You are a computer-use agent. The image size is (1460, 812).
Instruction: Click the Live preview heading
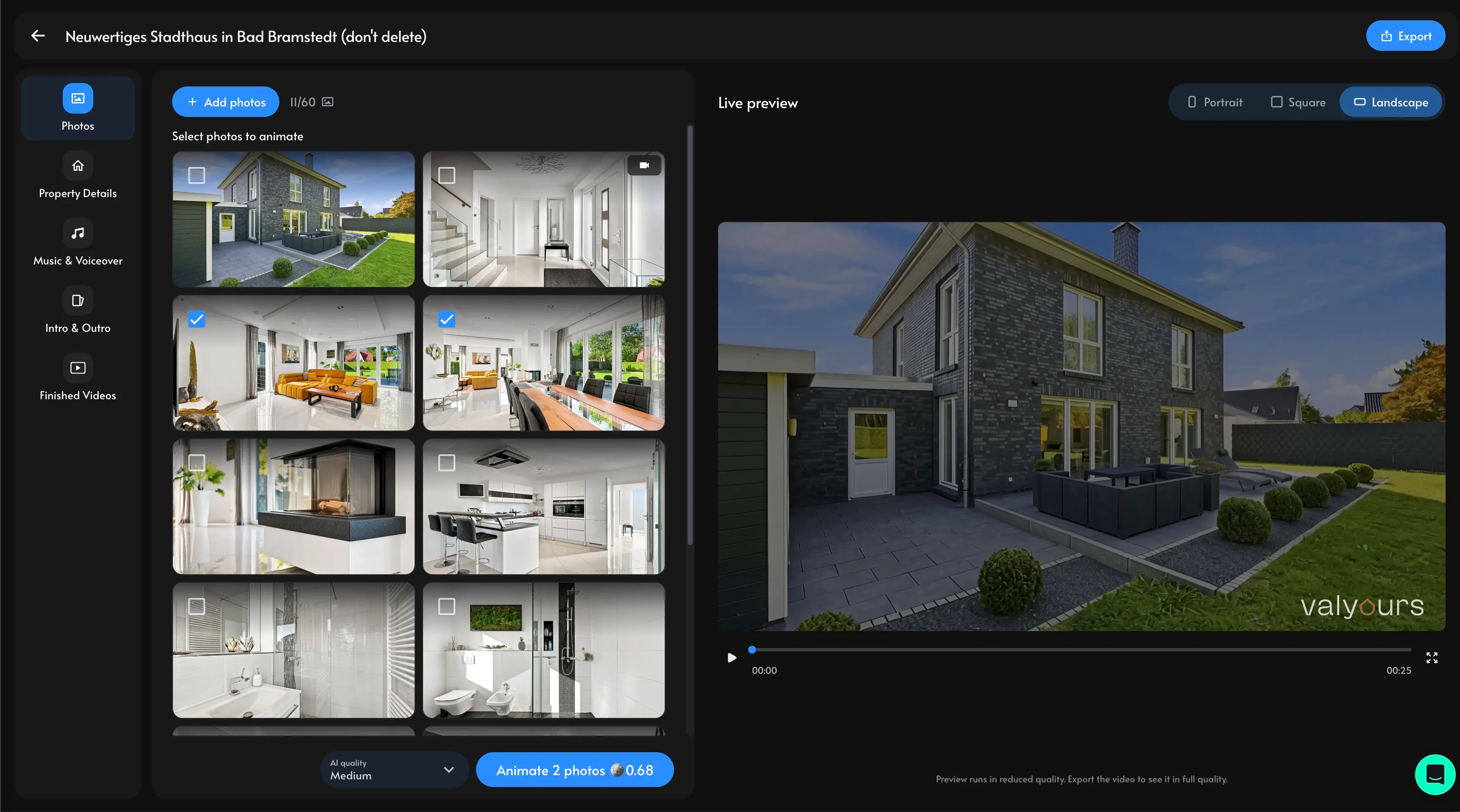758,103
